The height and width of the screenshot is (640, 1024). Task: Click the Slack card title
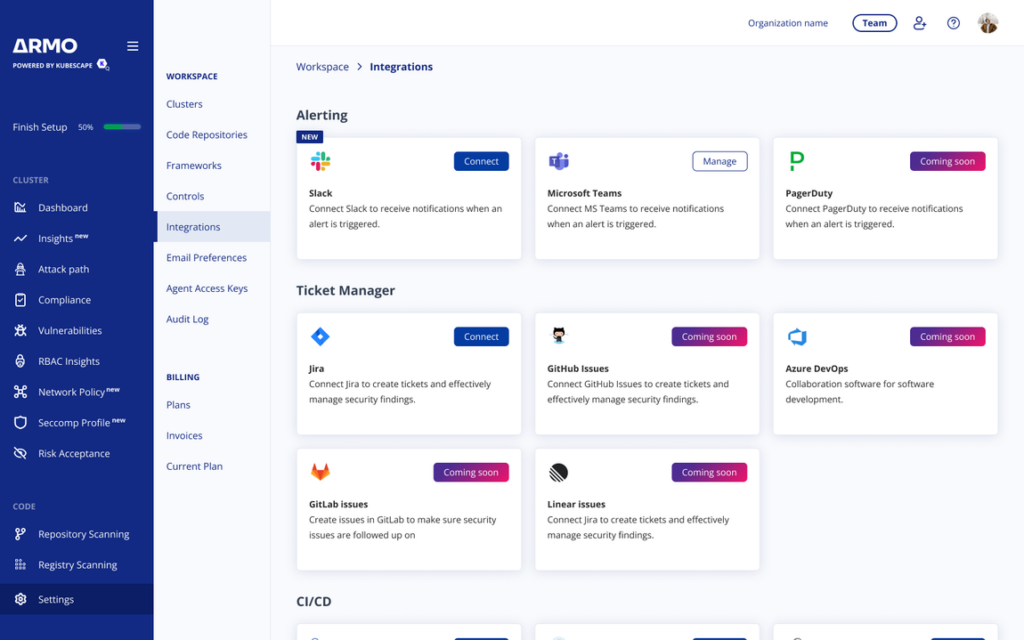coord(321,193)
